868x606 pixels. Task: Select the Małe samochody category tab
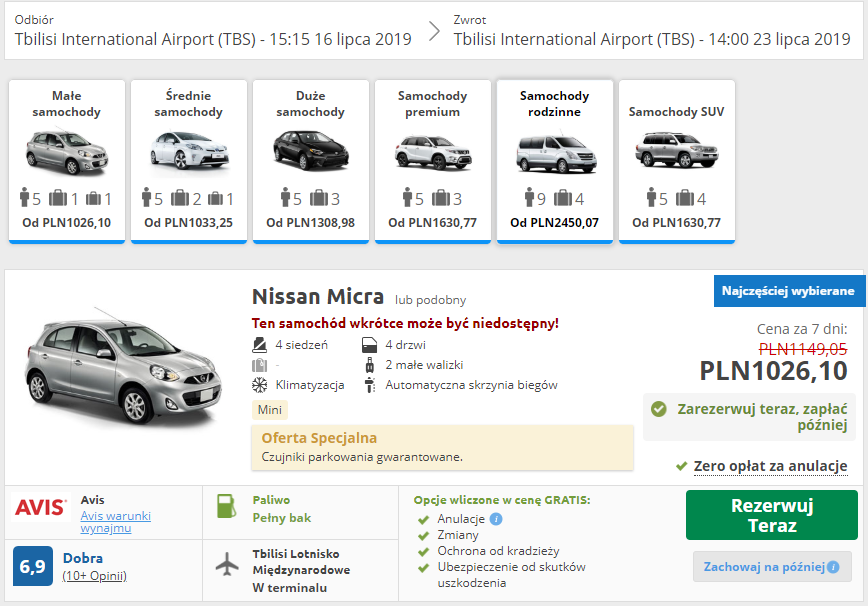(67, 161)
